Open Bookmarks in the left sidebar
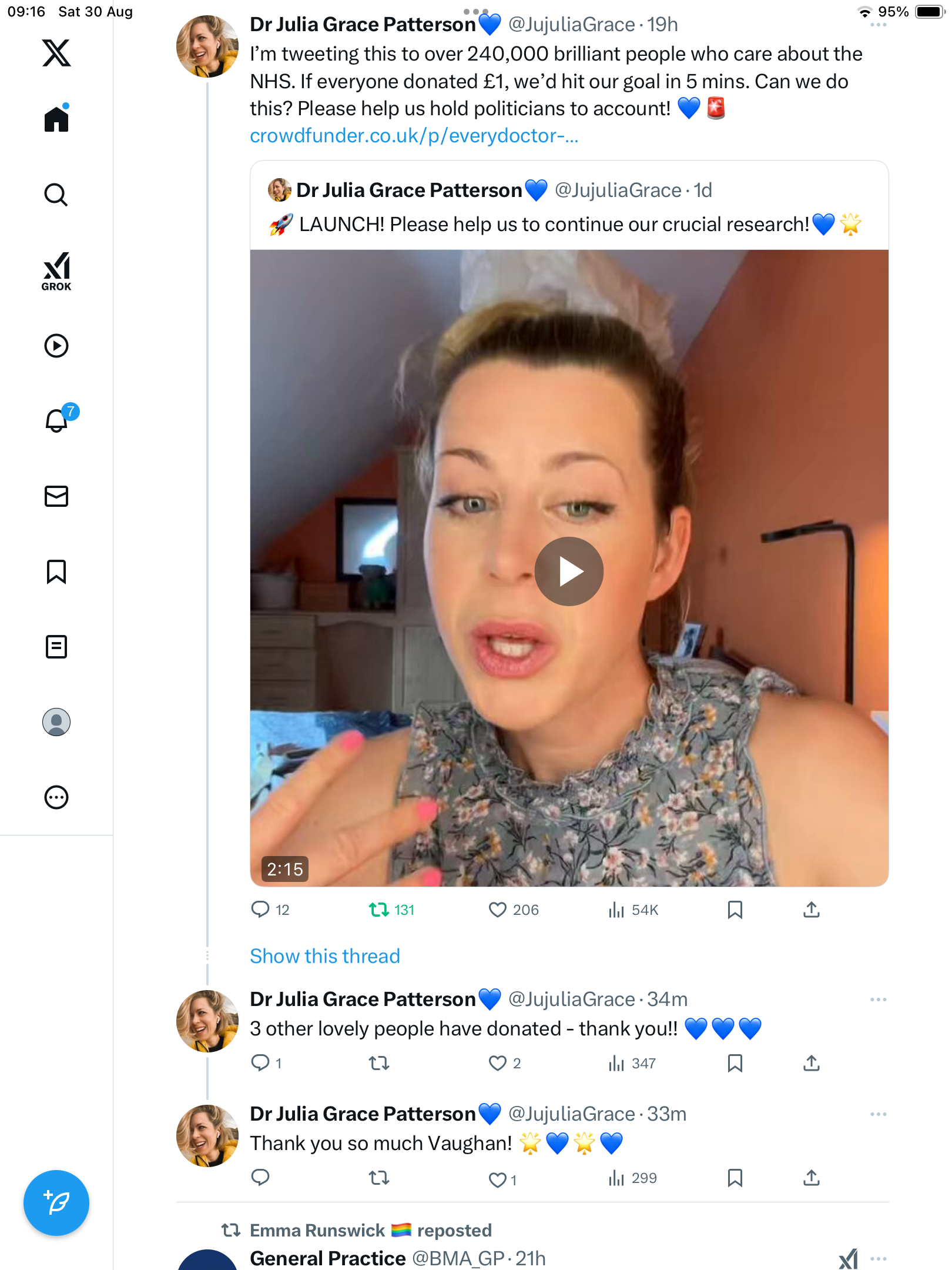 (56, 571)
